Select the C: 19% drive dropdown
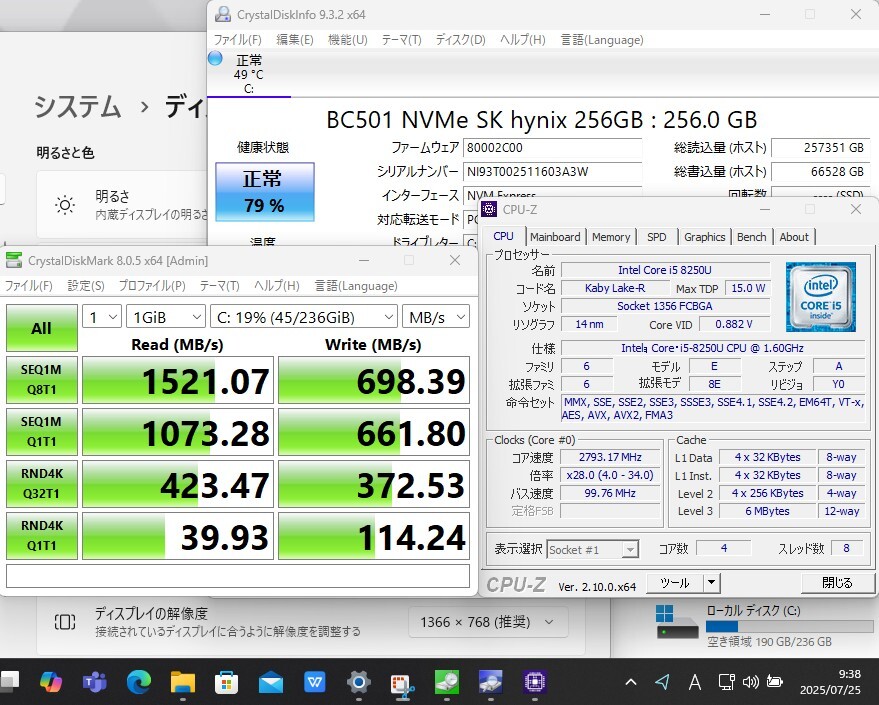Viewport: 879px width, 705px height. pos(303,317)
